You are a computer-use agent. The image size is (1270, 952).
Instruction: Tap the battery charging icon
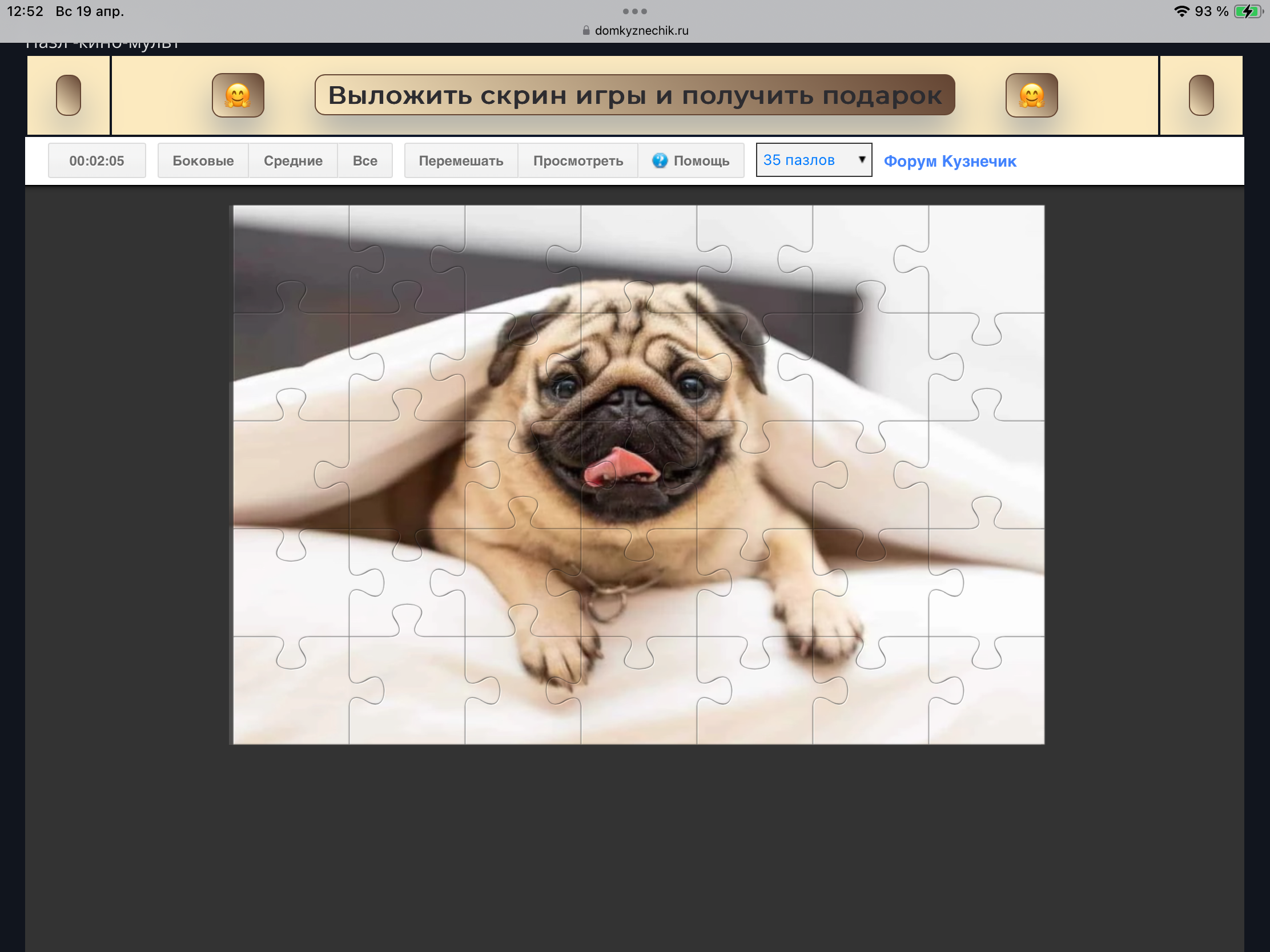[1247, 11]
